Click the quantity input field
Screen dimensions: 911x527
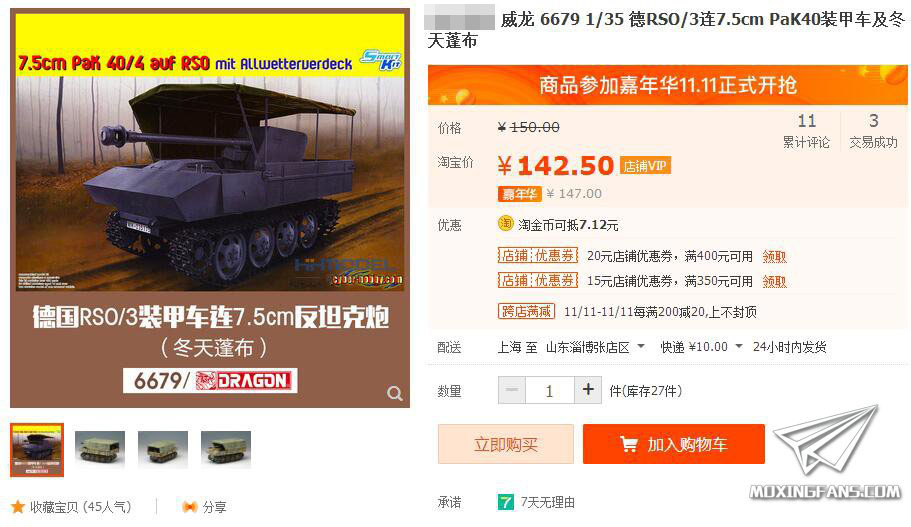coord(550,390)
